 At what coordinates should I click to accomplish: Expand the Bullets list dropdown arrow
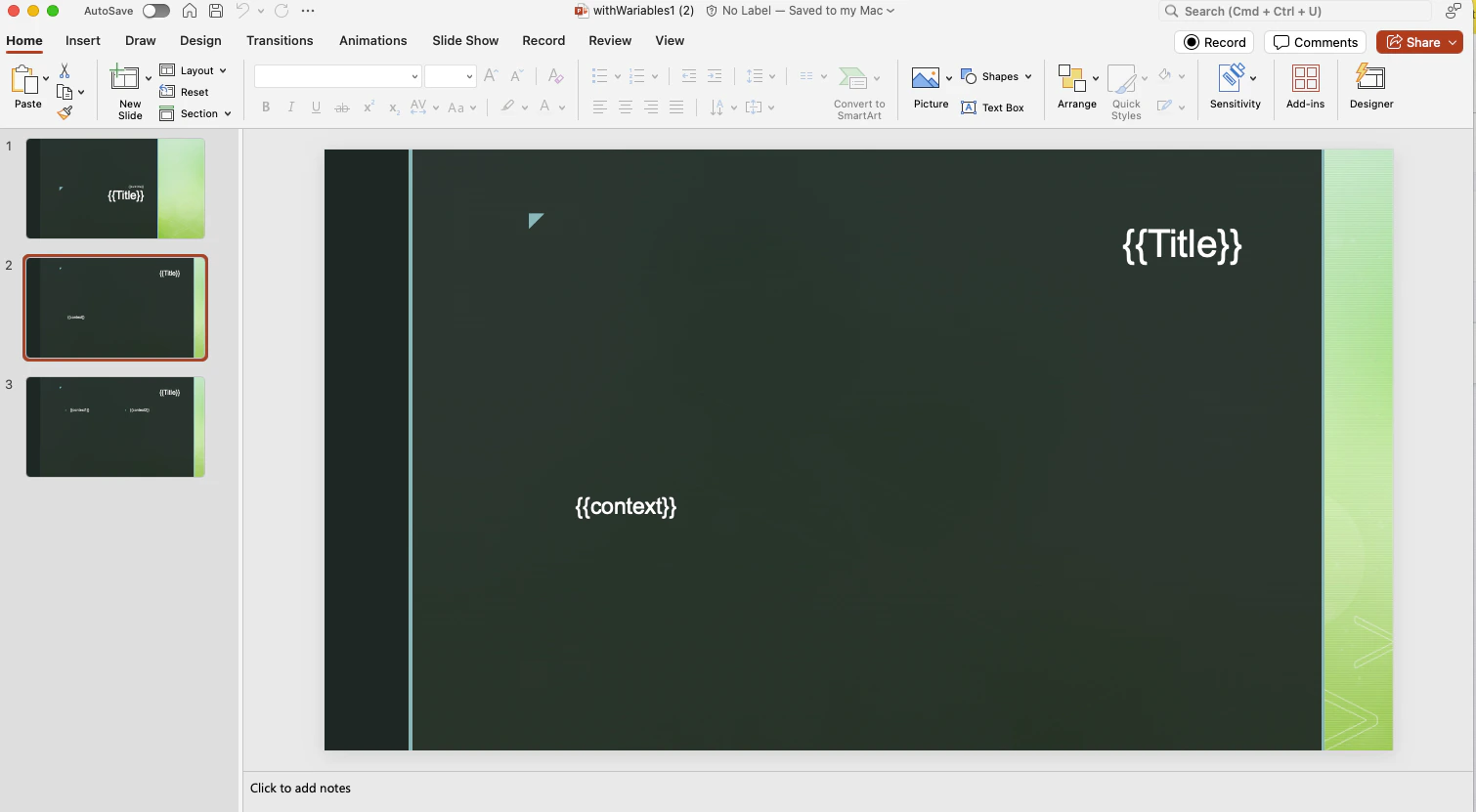click(x=618, y=76)
